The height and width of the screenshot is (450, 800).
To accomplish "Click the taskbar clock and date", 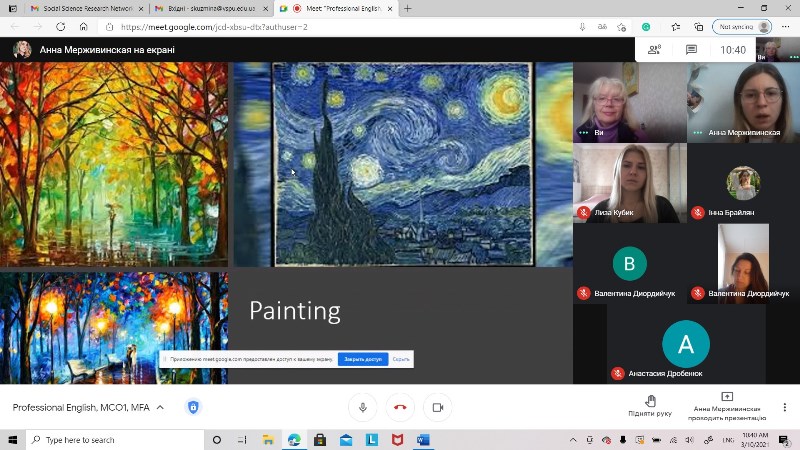I will [755, 440].
